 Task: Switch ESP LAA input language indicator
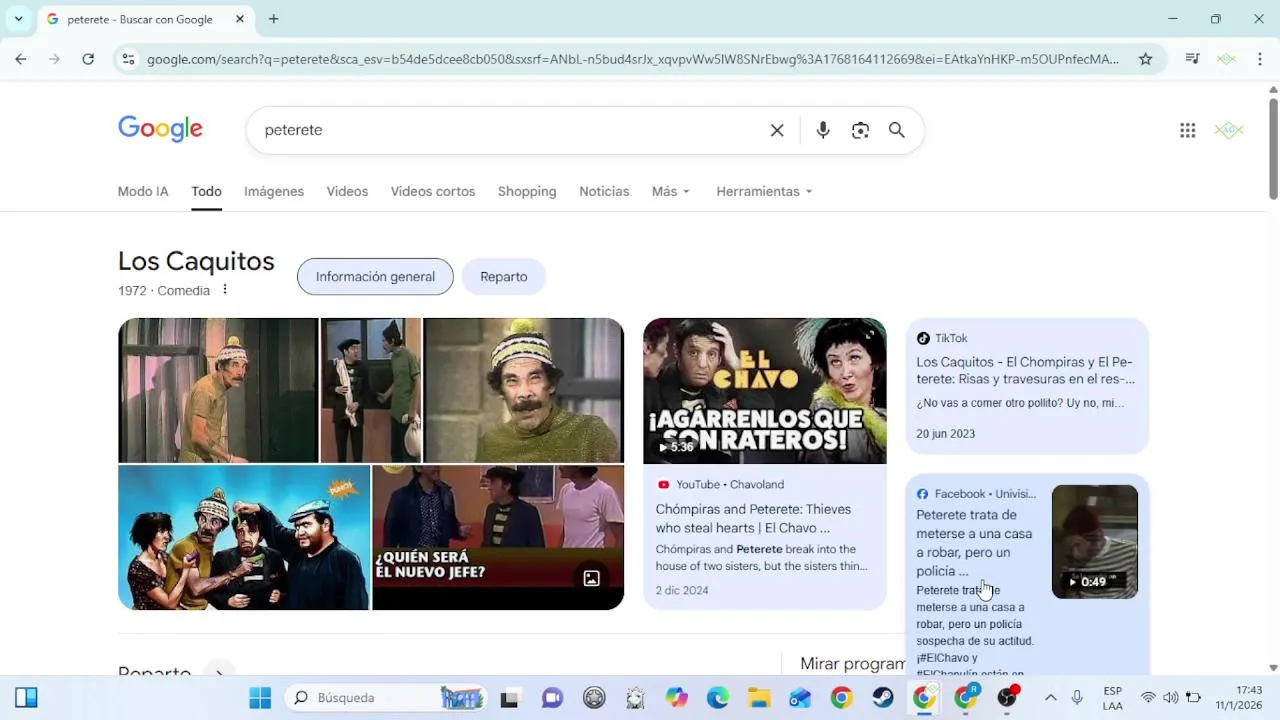[x=1112, y=697]
